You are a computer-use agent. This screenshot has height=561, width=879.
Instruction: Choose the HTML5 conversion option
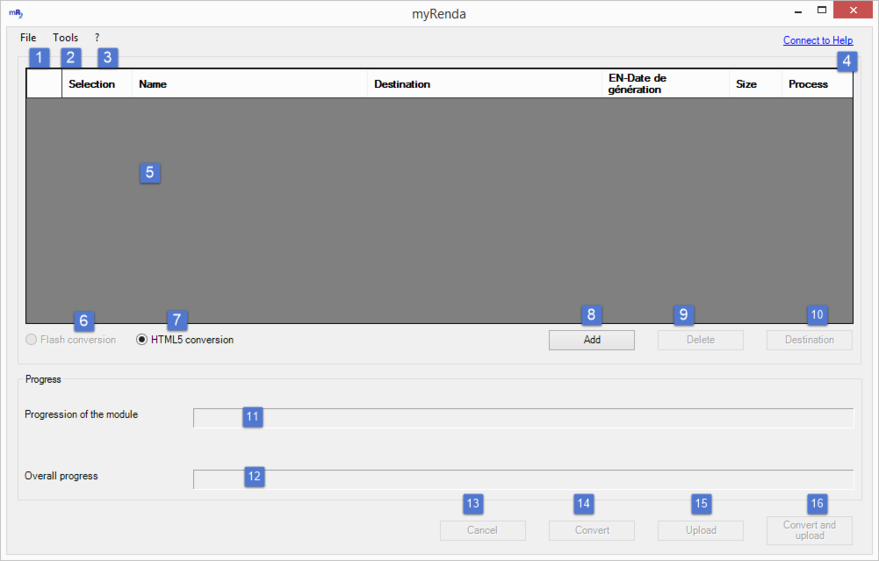[x=142, y=340]
